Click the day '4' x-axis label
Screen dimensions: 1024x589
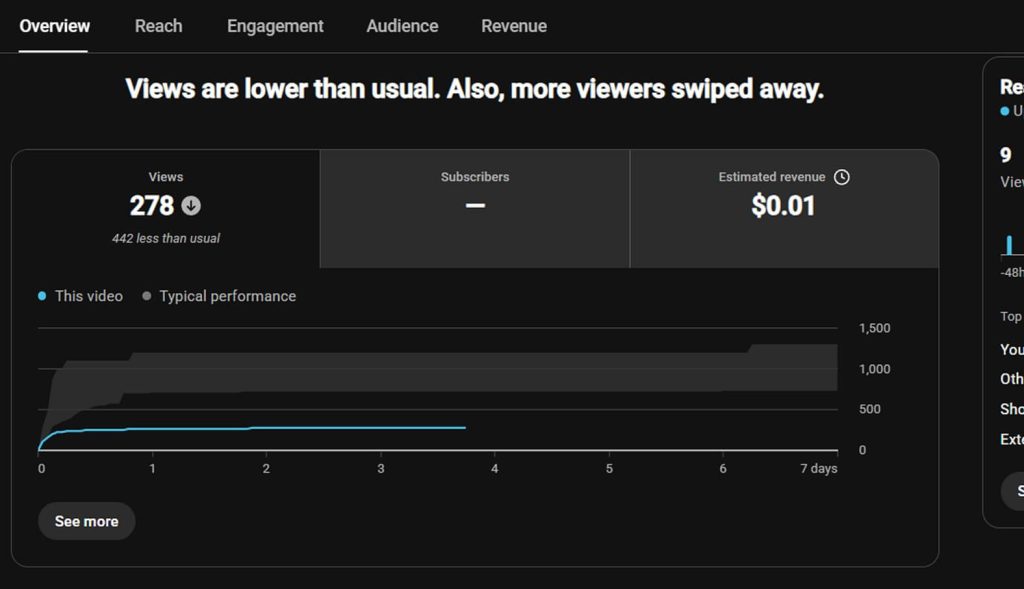tap(494, 468)
